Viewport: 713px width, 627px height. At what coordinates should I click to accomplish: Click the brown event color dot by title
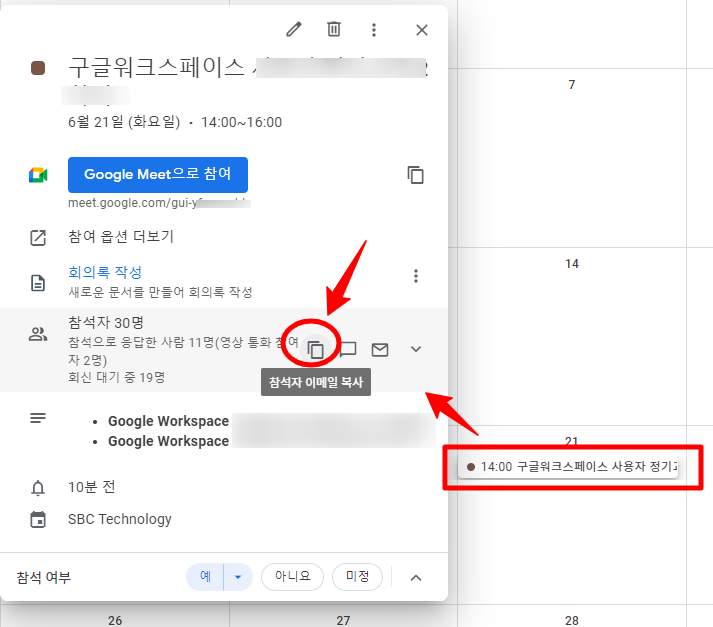coord(38,68)
